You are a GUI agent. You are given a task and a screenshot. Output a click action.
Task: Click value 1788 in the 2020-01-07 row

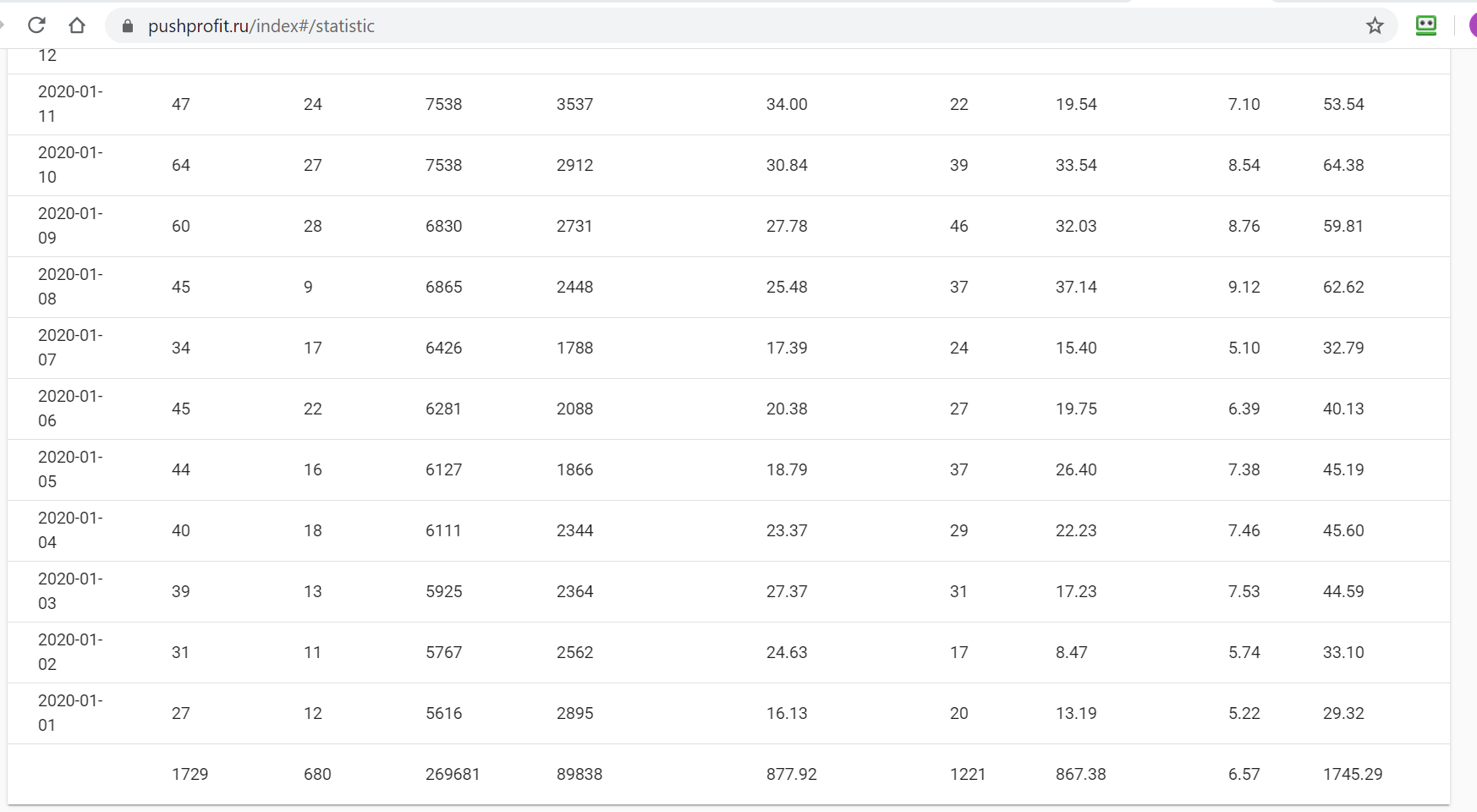[x=574, y=348]
